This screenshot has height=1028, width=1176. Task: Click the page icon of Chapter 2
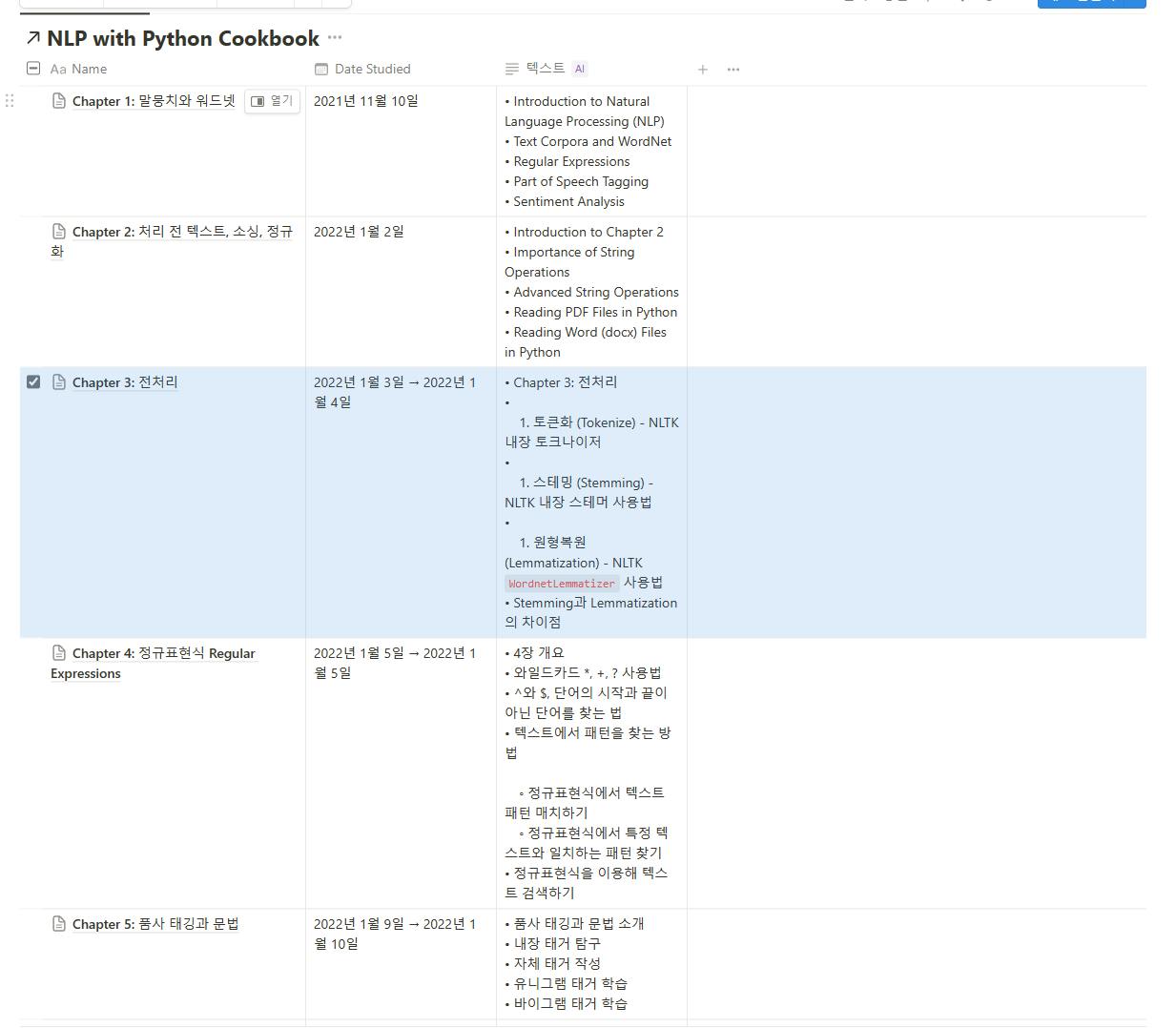coord(59,232)
